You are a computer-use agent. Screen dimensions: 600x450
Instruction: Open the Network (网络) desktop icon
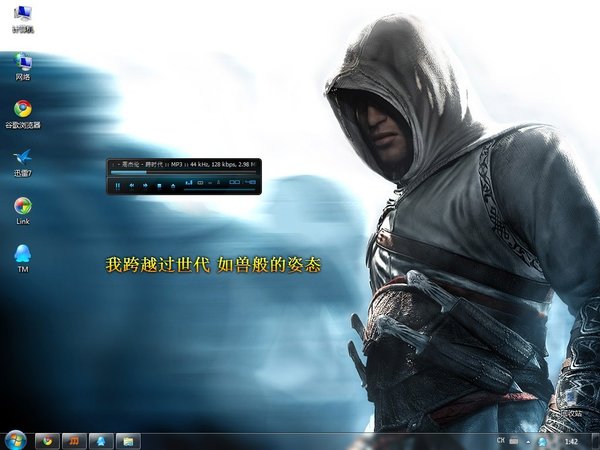pyautogui.click(x=21, y=63)
